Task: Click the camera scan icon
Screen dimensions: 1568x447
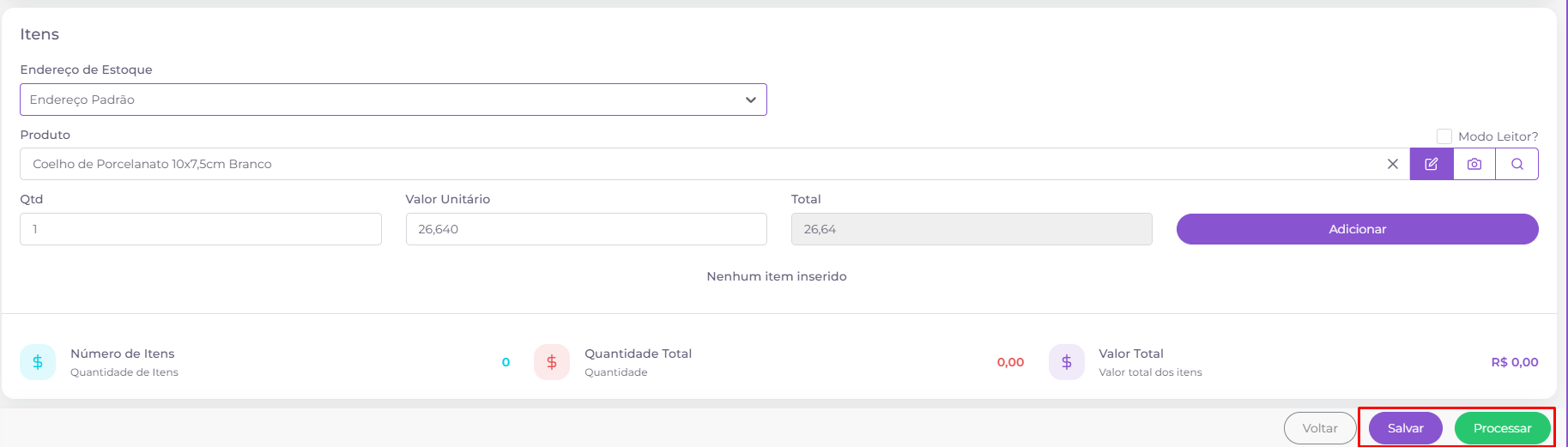Action: tap(1474, 164)
